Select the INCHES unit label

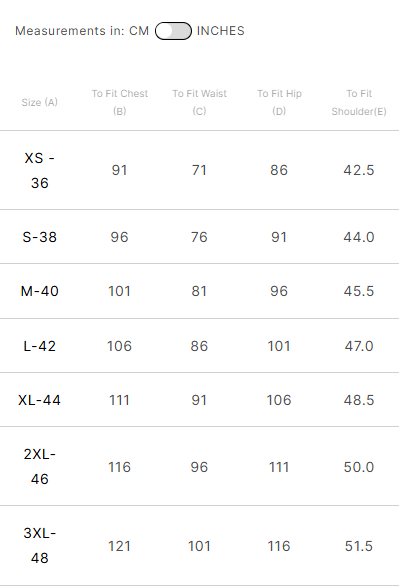point(220,31)
